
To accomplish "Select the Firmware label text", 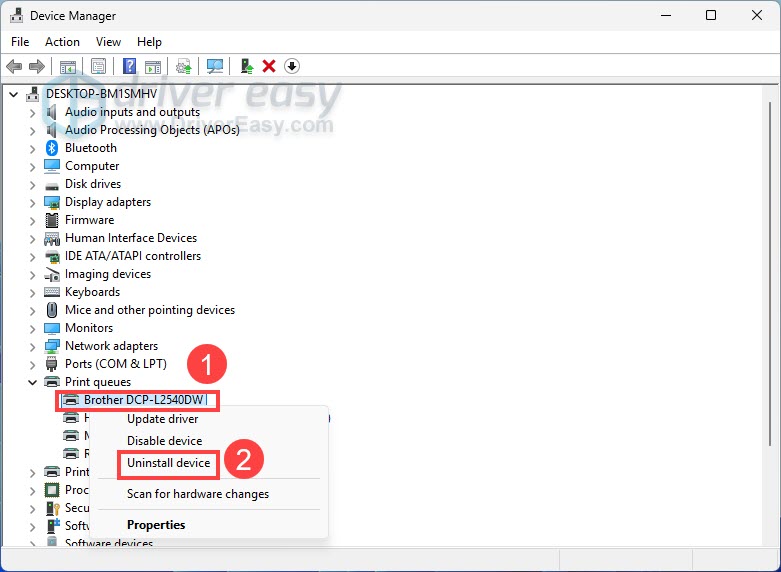I will point(89,220).
